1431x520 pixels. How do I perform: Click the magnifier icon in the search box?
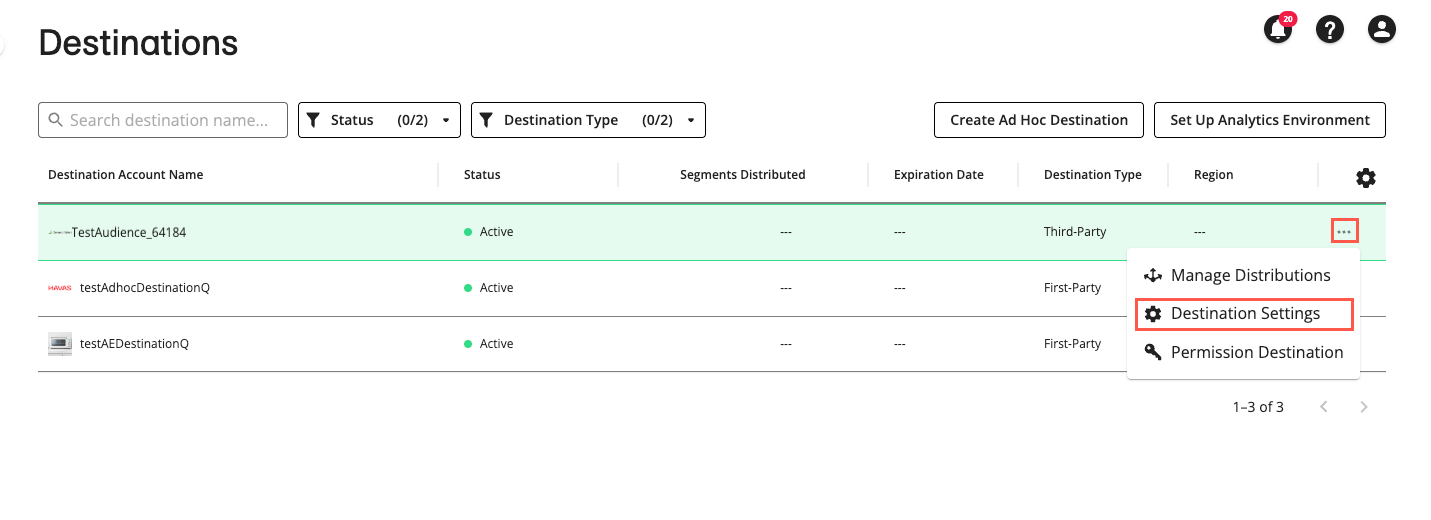tap(56, 120)
